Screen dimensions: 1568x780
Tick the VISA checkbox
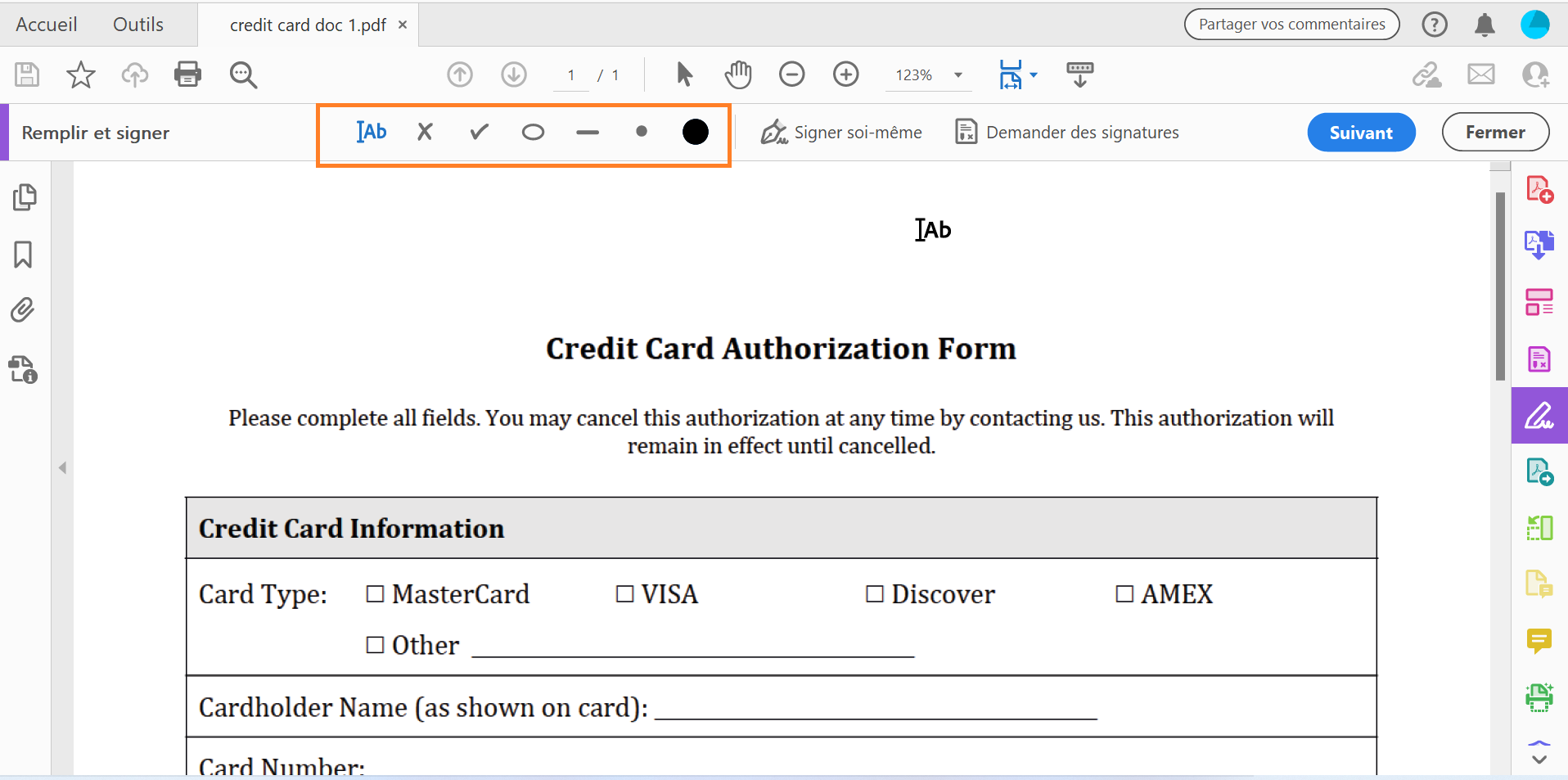coord(624,594)
